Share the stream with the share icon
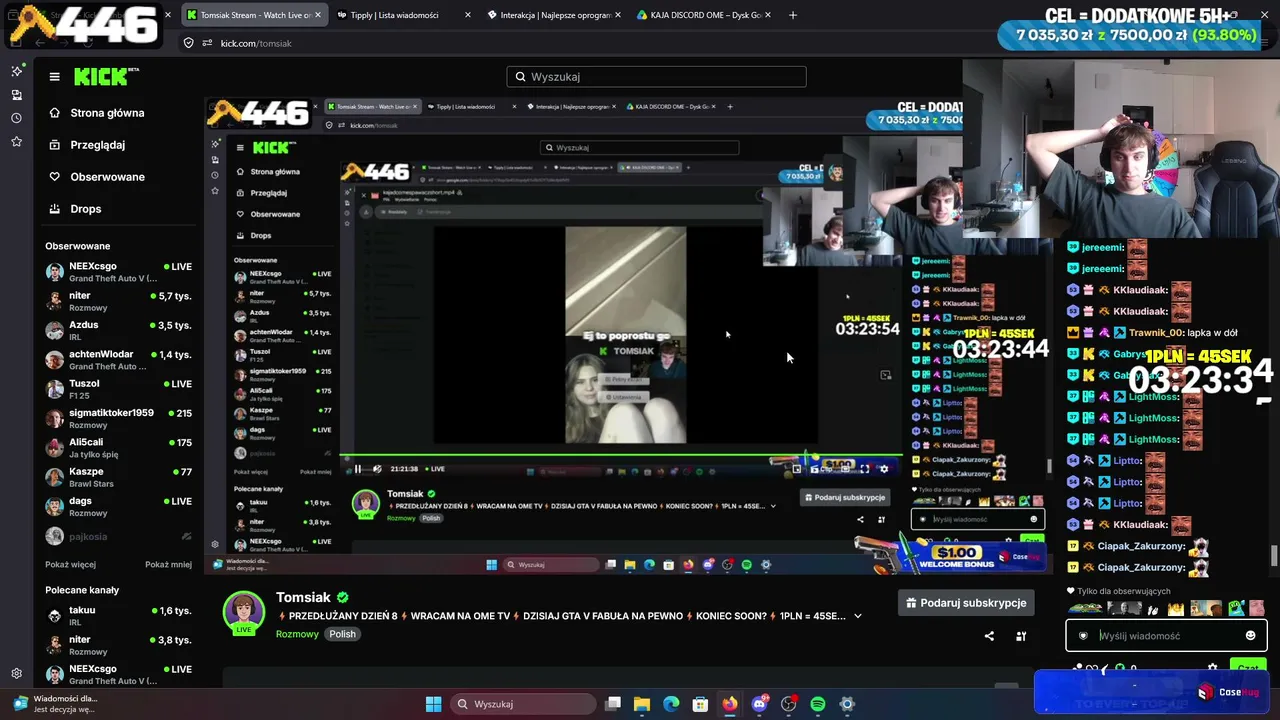Viewport: 1280px width, 720px height. click(x=989, y=636)
